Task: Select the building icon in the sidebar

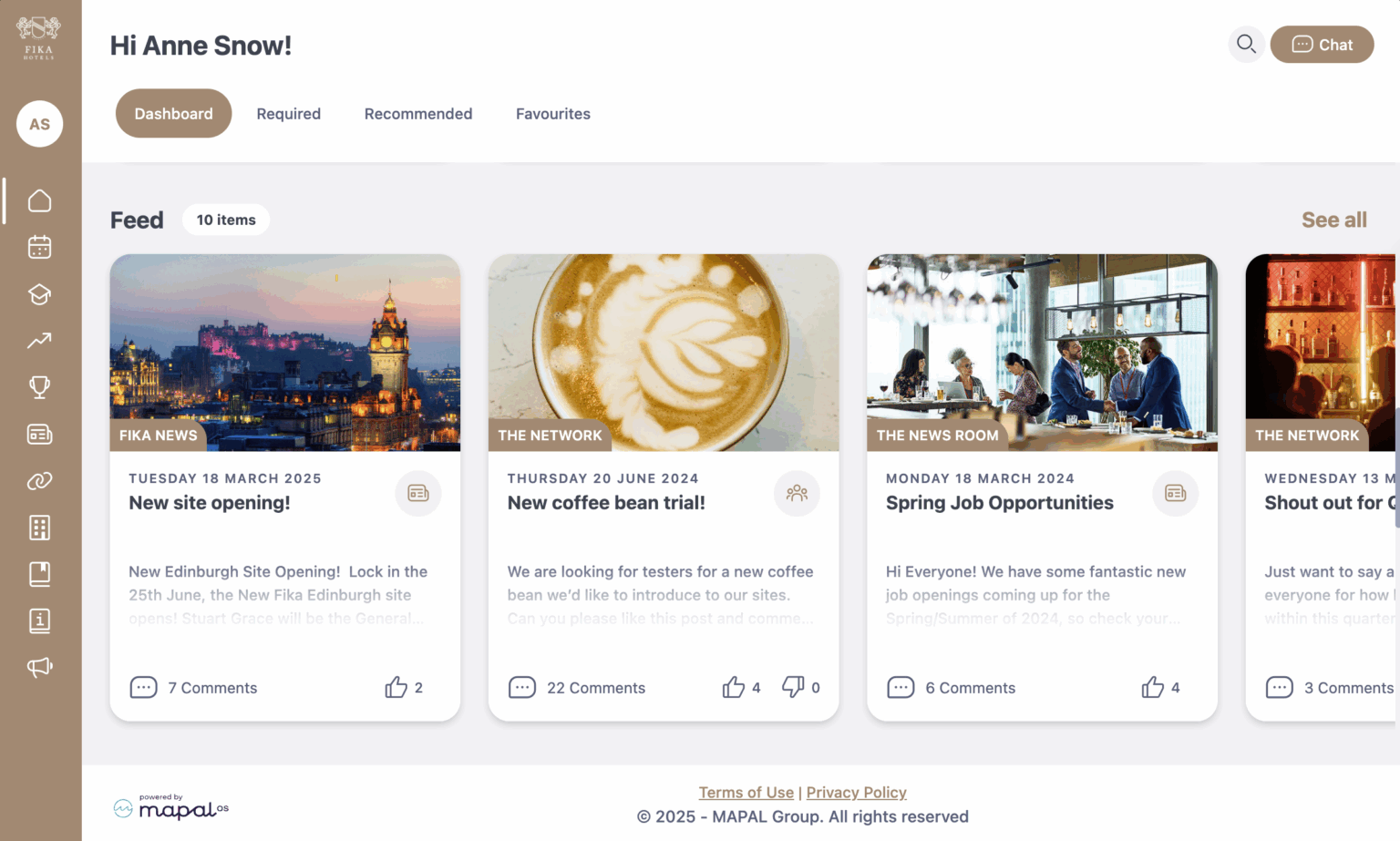Action: coord(39,528)
